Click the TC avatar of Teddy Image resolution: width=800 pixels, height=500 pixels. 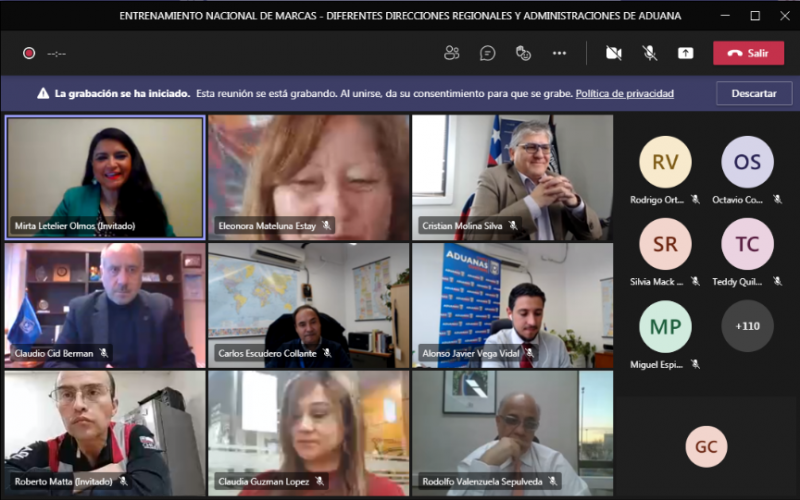[x=747, y=244]
